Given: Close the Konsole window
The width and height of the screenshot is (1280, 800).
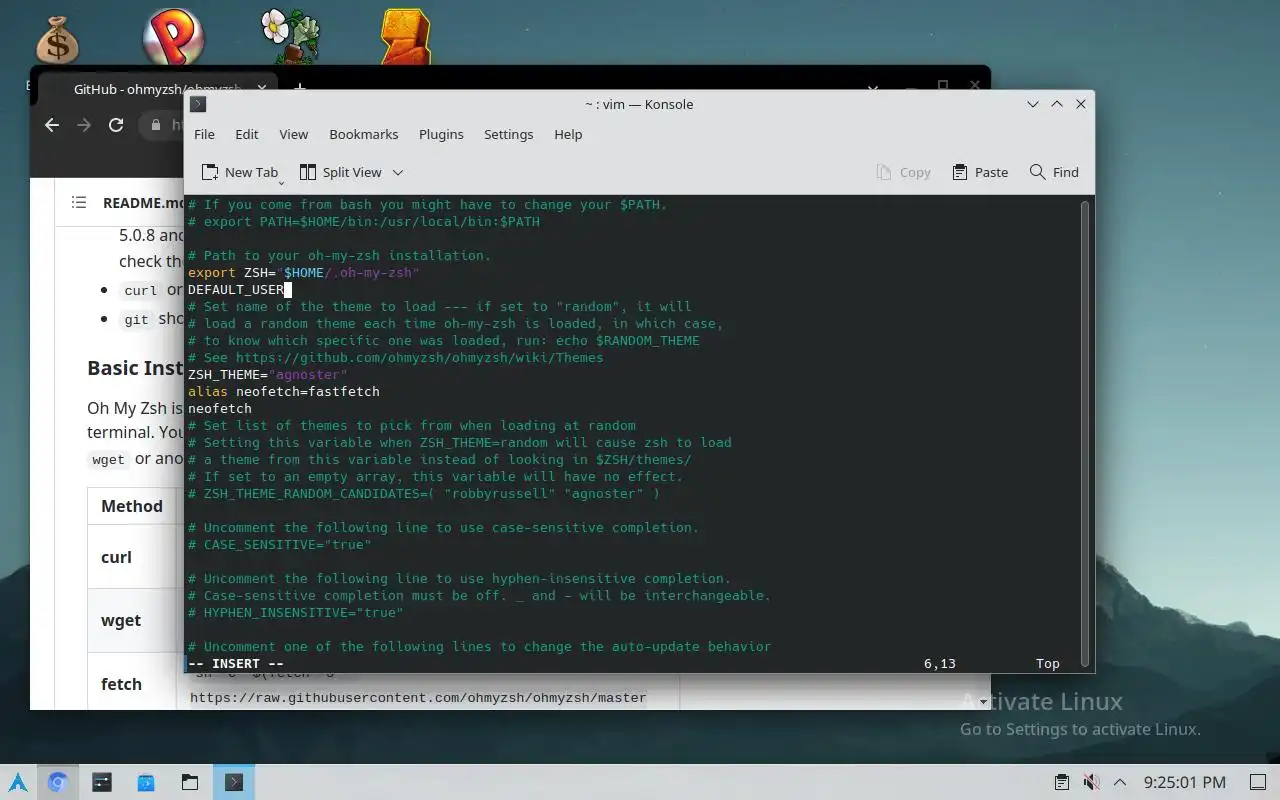Looking at the screenshot, I should coord(1081,104).
